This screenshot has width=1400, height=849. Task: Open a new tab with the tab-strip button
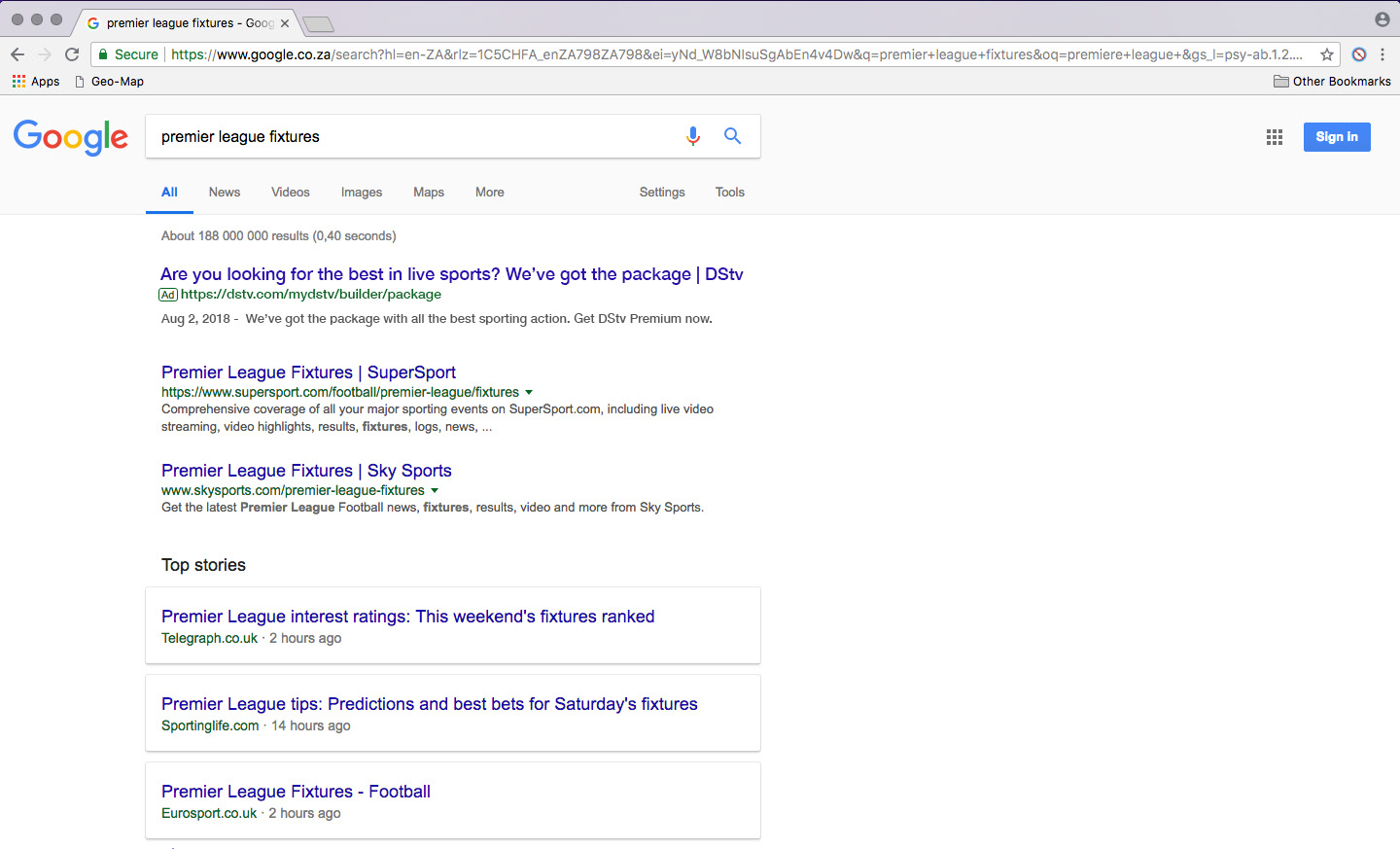point(318,24)
